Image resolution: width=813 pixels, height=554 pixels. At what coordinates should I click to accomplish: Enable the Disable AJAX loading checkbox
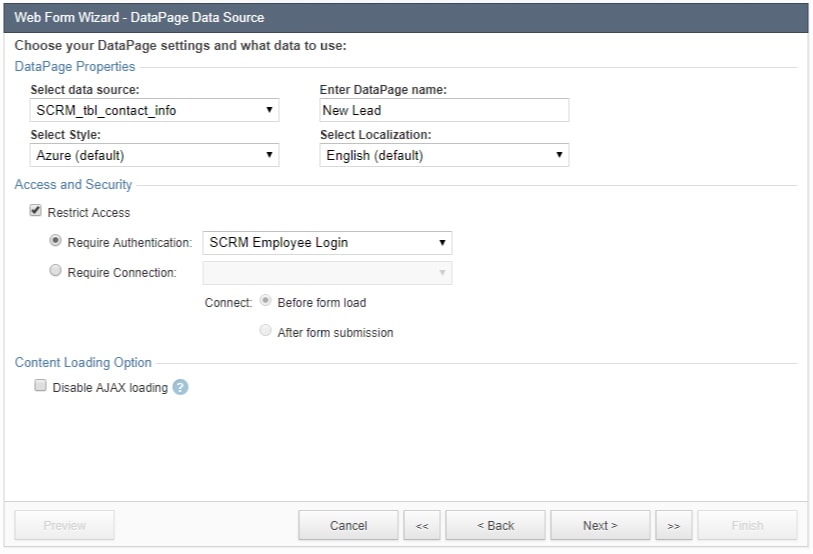41,386
